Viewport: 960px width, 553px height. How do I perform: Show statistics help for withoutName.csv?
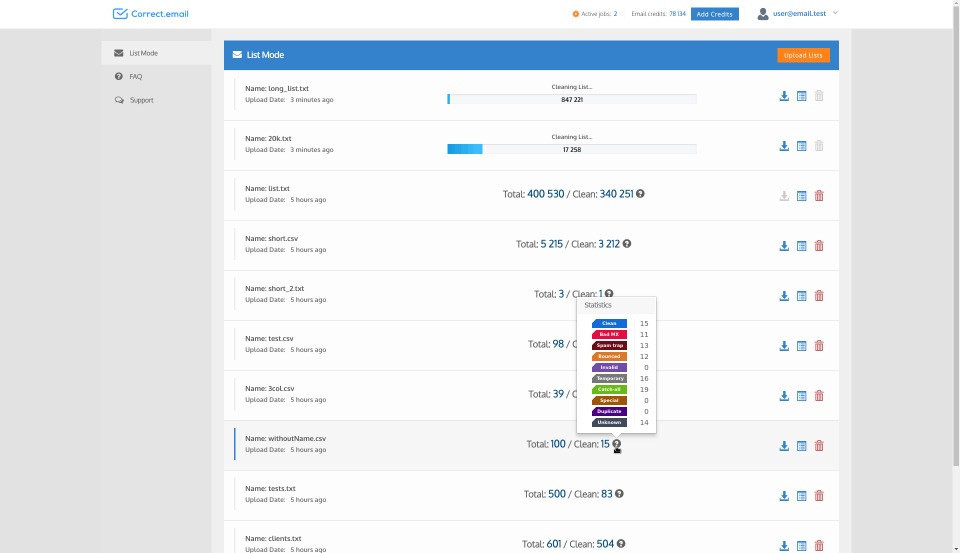coord(617,444)
